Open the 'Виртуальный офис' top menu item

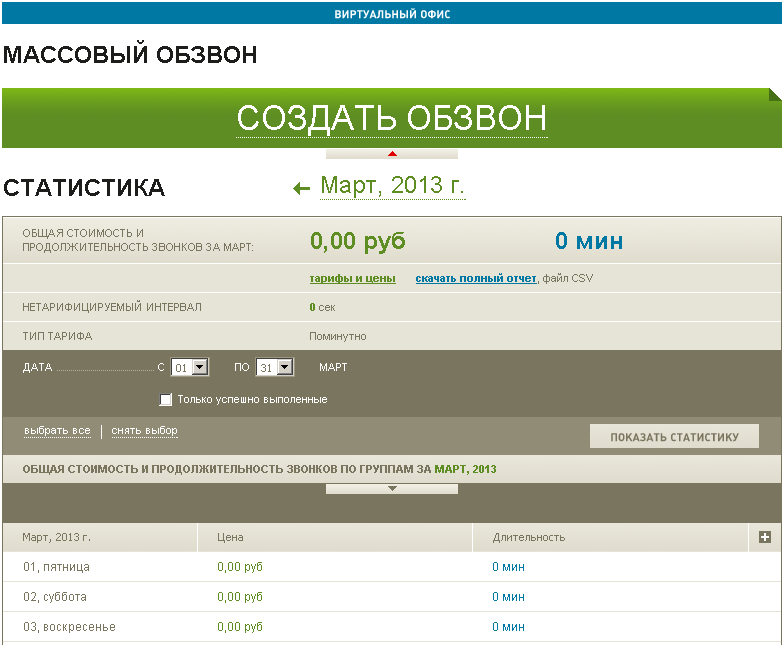click(392, 14)
